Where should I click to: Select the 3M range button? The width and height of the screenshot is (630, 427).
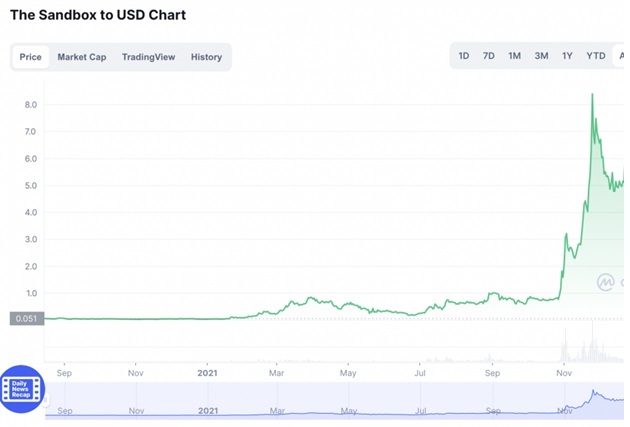click(541, 56)
